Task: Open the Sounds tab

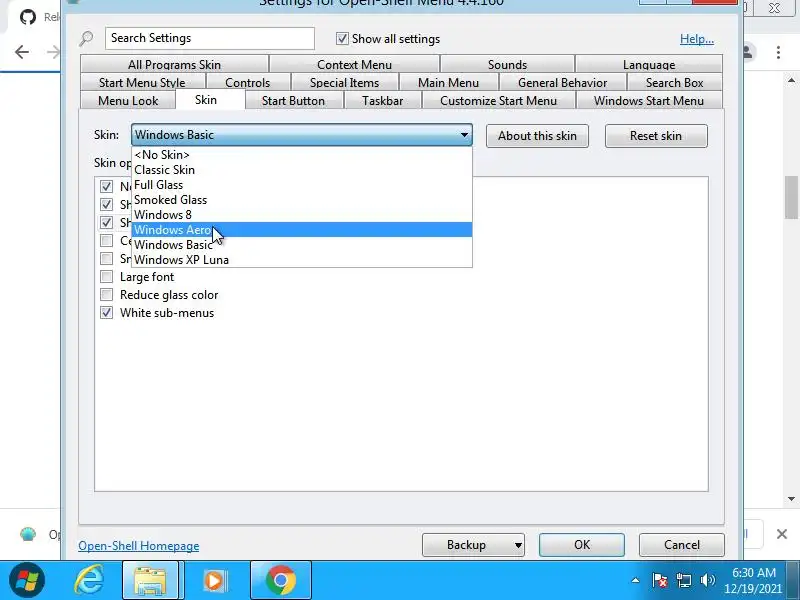Action: [507, 64]
